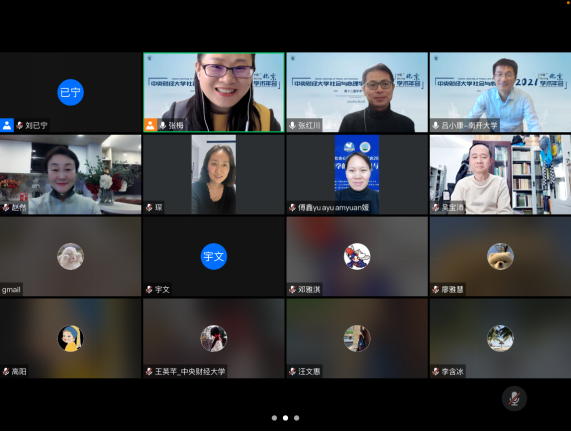Select the active middle page indicator
571x432 pixels.
coord(286,418)
